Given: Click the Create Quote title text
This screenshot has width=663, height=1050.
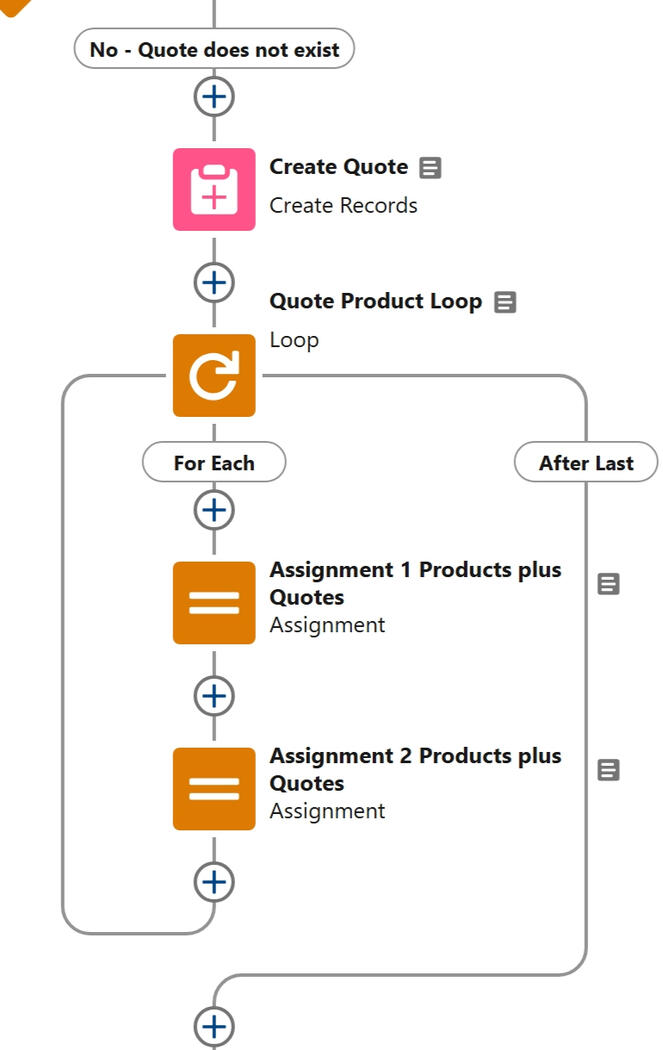Looking at the screenshot, I should click(338, 167).
